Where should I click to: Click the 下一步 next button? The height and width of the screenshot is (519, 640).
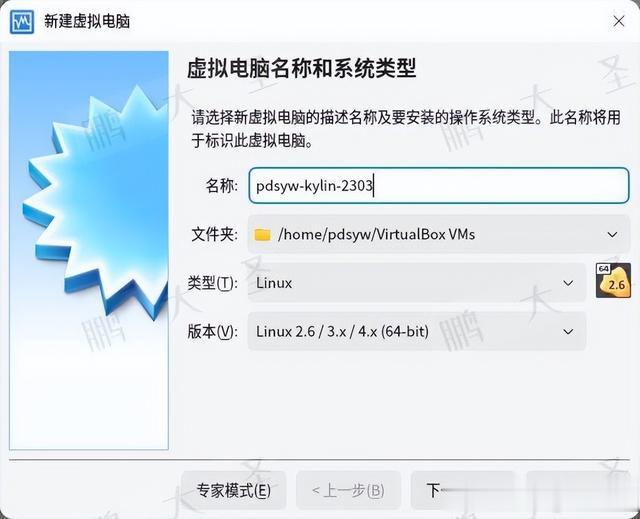tap(463, 490)
